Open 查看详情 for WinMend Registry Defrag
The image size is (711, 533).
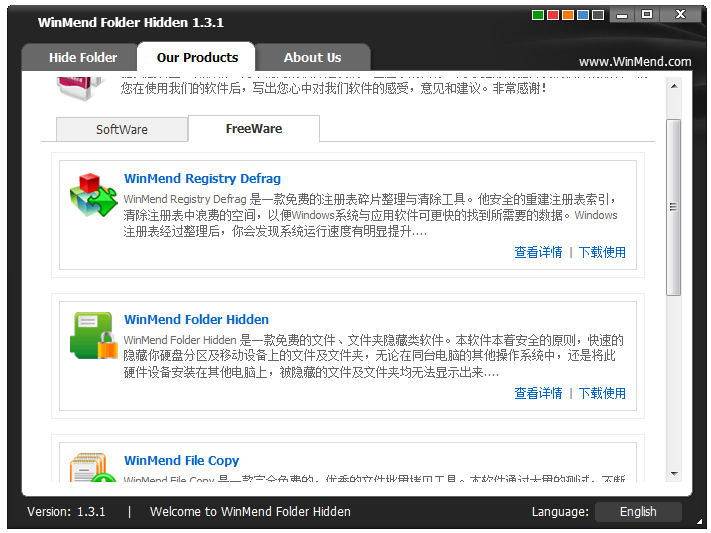click(x=538, y=252)
